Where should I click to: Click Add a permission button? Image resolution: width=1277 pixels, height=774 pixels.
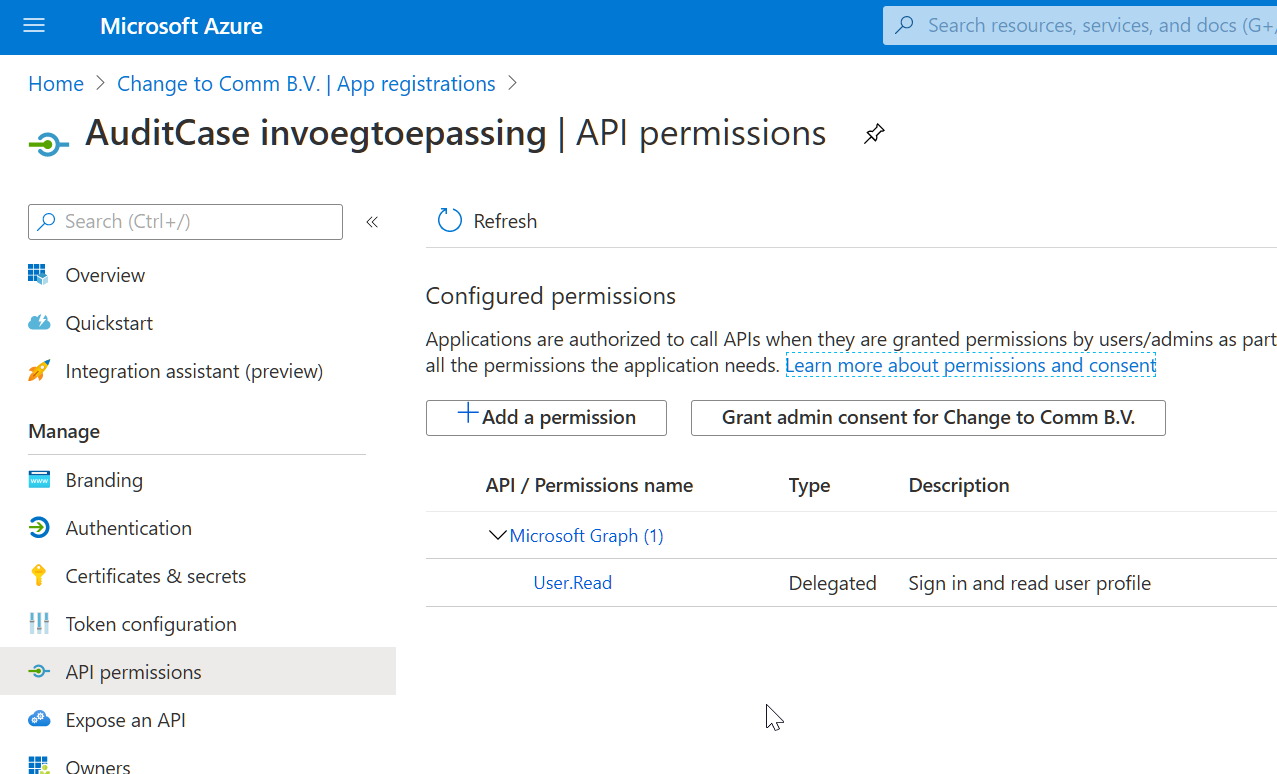pos(546,417)
